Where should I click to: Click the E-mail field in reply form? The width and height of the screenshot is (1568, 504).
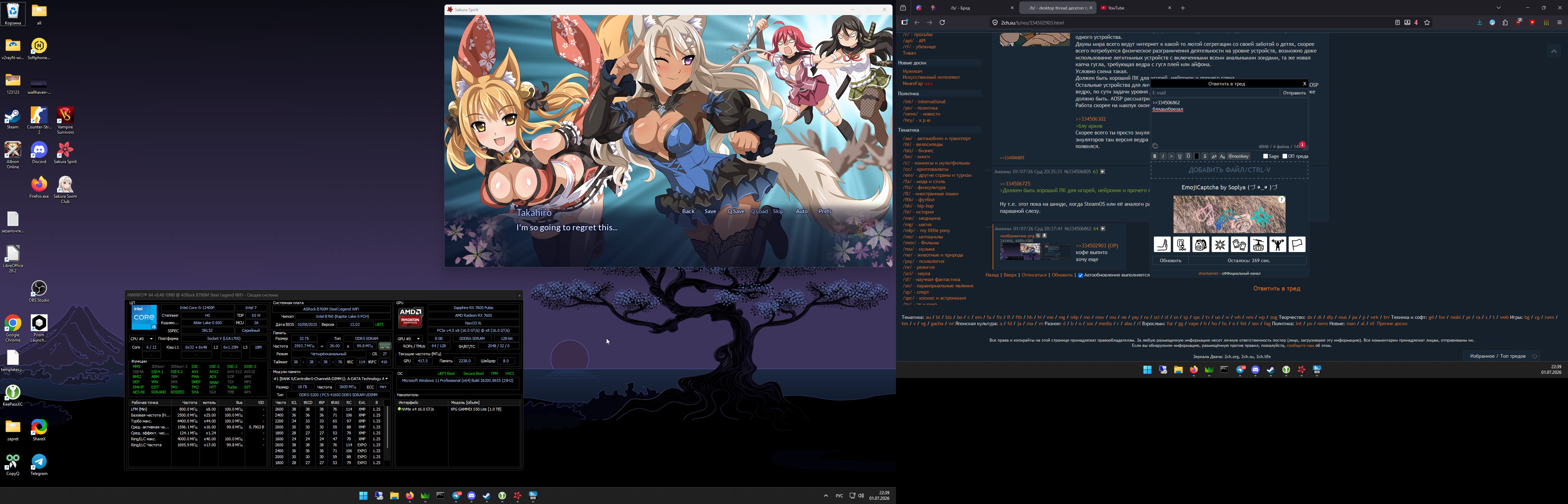[x=1215, y=93]
